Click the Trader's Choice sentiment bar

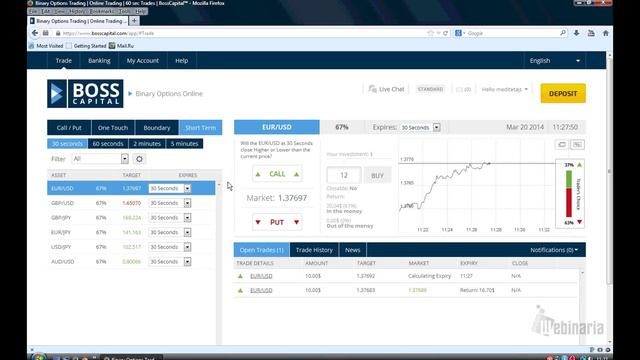(x=569, y=194)
